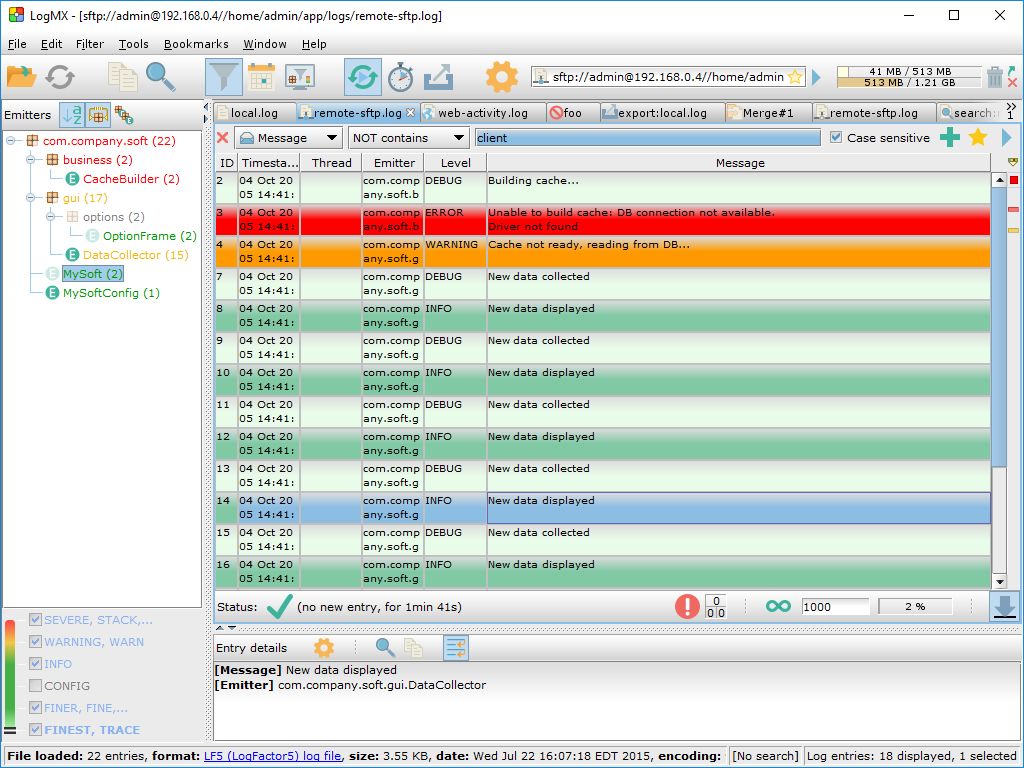Apply filter with the blue arrow
This screenshot has width=1024, height=768.
[x=1006, y=137]
